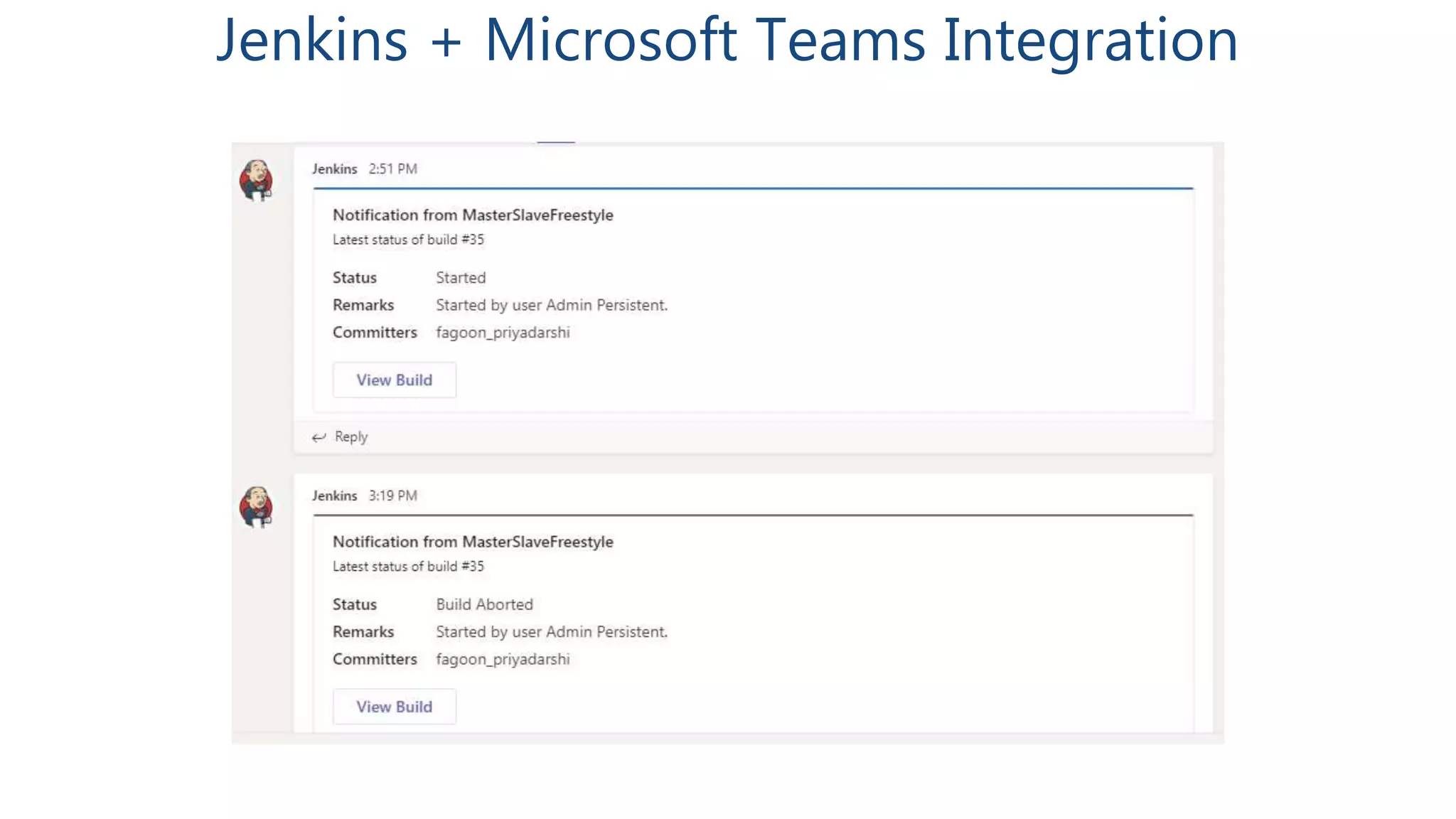The height and width of the screenshot is (819, 1456).
Task: Click committer 'fagoon_priyadarshi' in the first card
Action: click(503, 333)
